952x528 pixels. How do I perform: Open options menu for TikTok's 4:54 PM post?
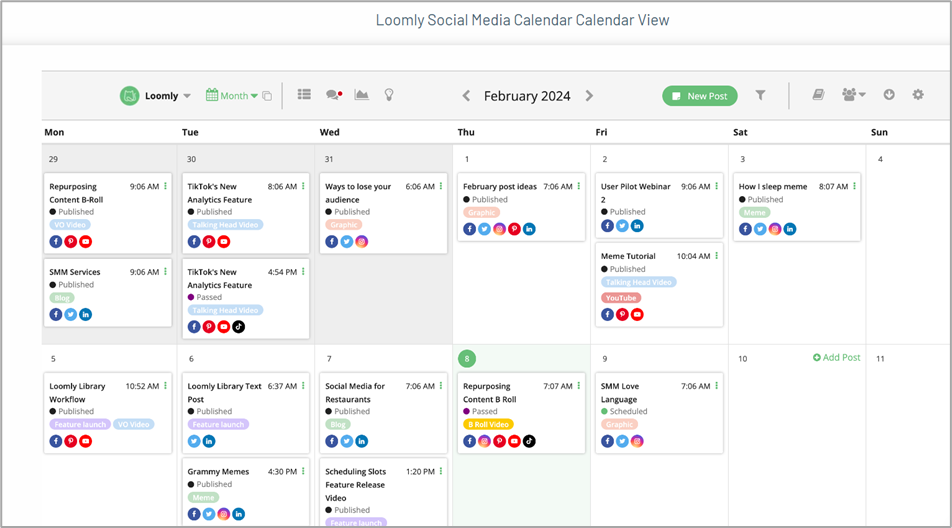[x=303, y=272]
